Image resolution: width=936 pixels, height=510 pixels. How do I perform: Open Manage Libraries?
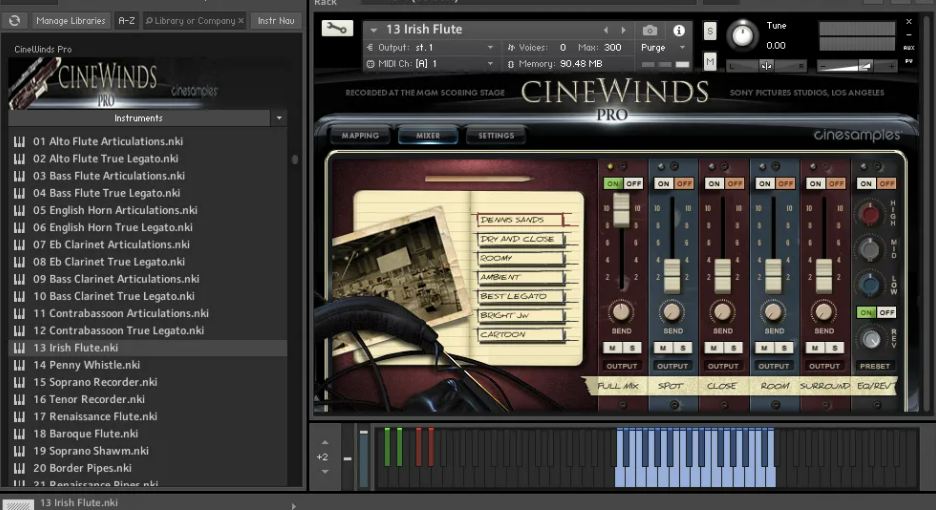70,20
